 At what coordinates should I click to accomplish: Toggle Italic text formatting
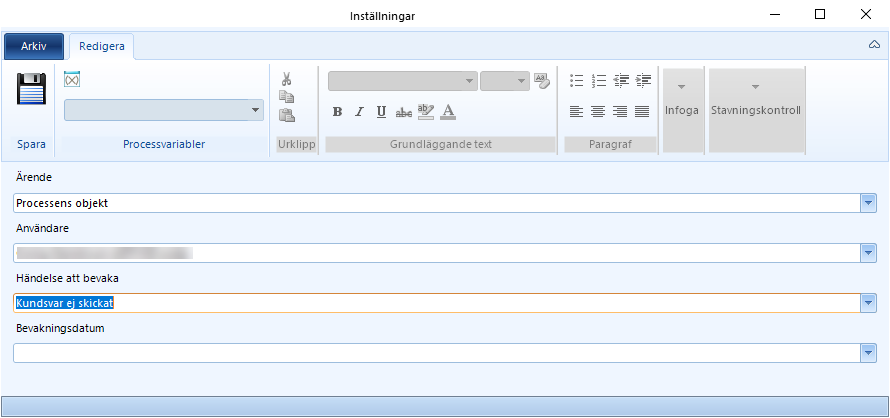(359, 112)
